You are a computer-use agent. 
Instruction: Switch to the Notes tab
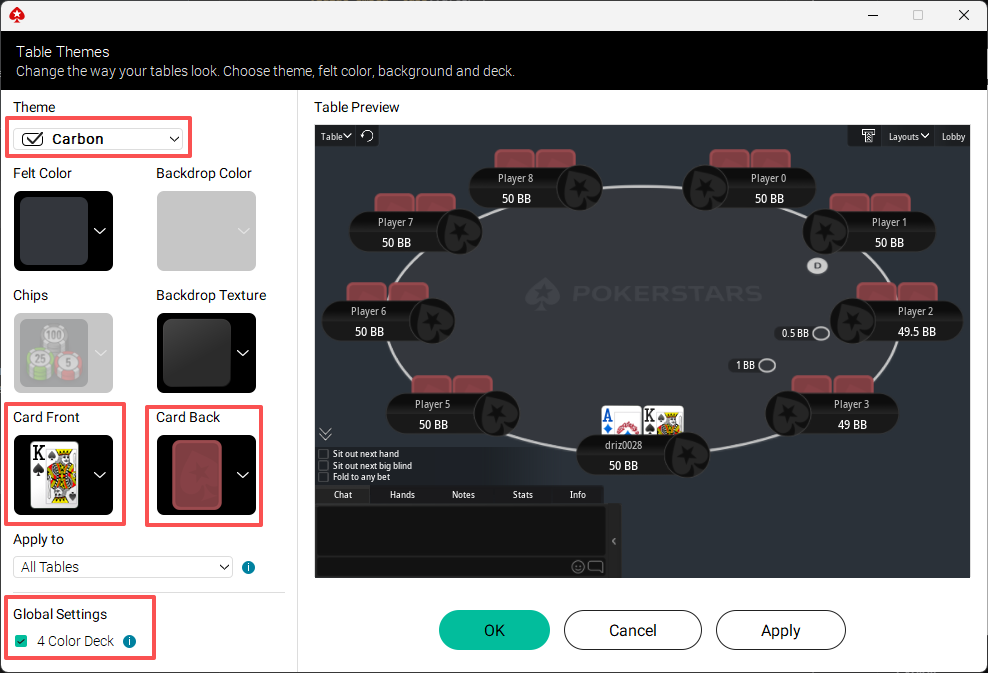coord(463,495)
